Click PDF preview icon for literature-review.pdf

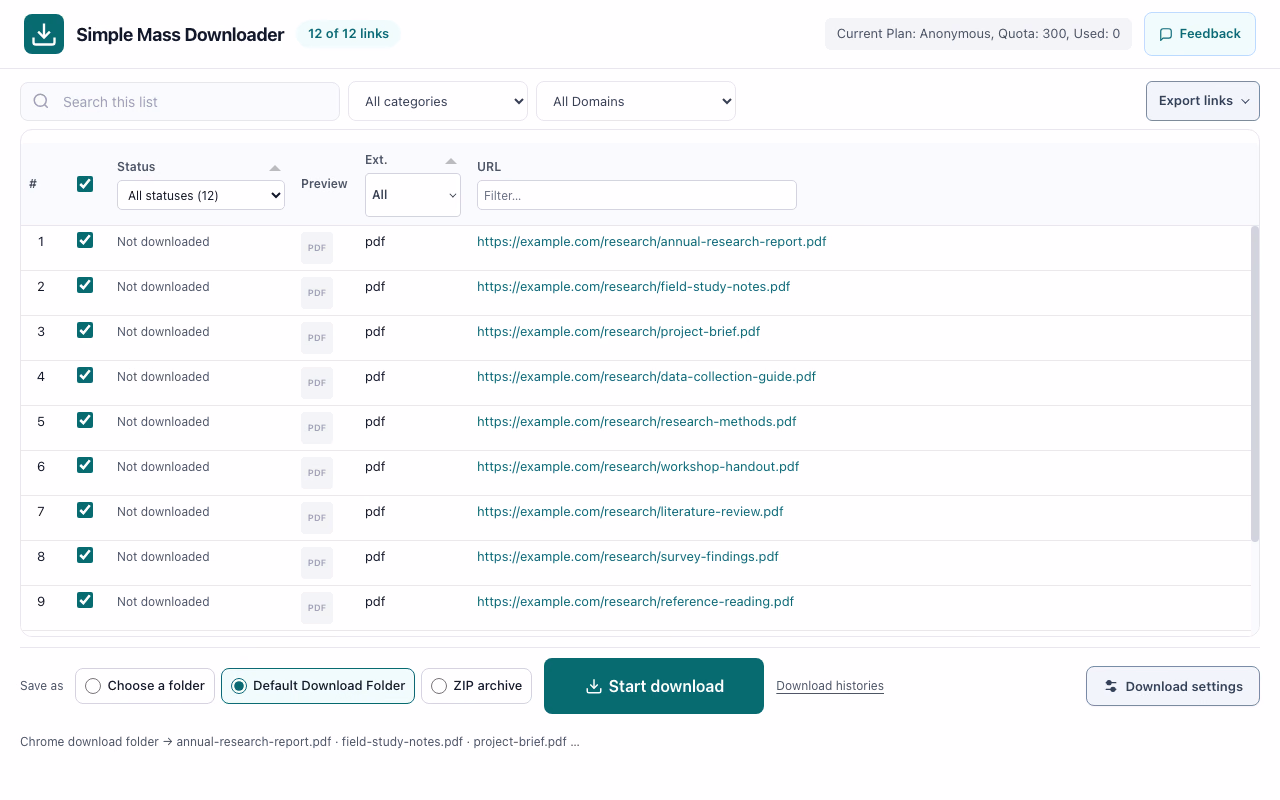pyautogui.click(x=317, y=518)
